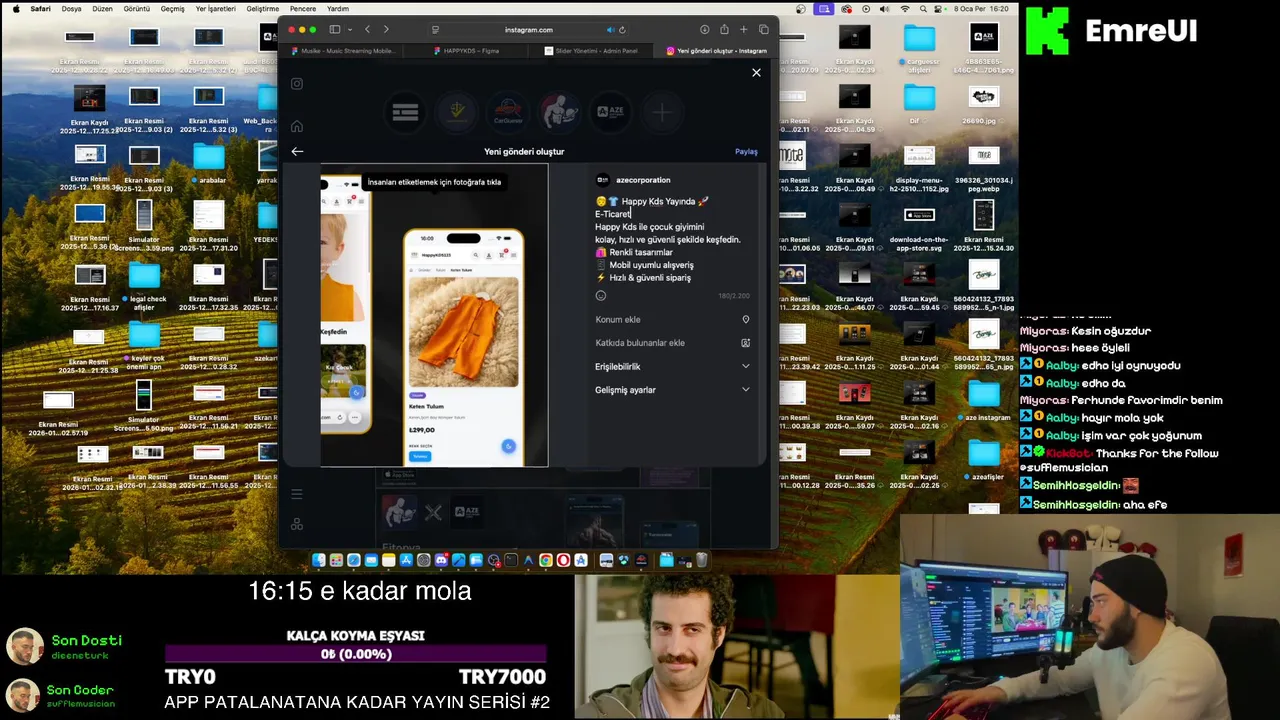Open Opera from the Dock

pyautogui.click(x=563, y=560)
